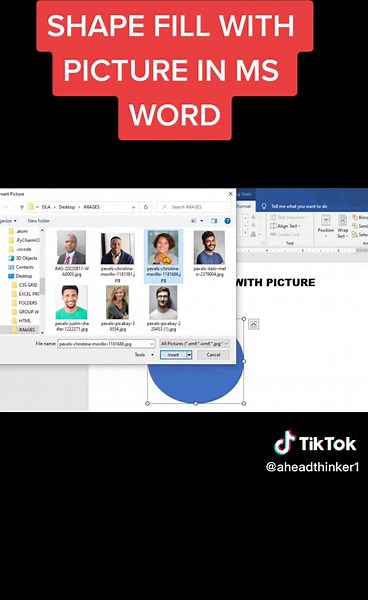Image resolution: width=368 pixels, height=600 pixels.
Task: Open Align Text dropdown in Word ribbon
Action: [286, 226]
